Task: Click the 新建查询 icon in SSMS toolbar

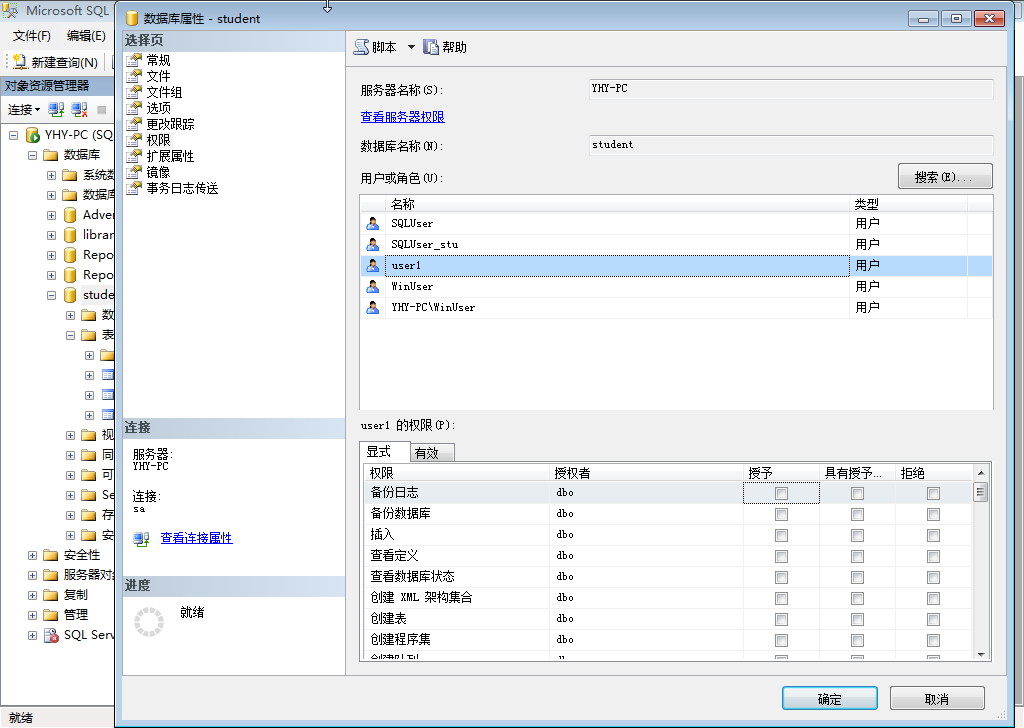Action: 20,62
